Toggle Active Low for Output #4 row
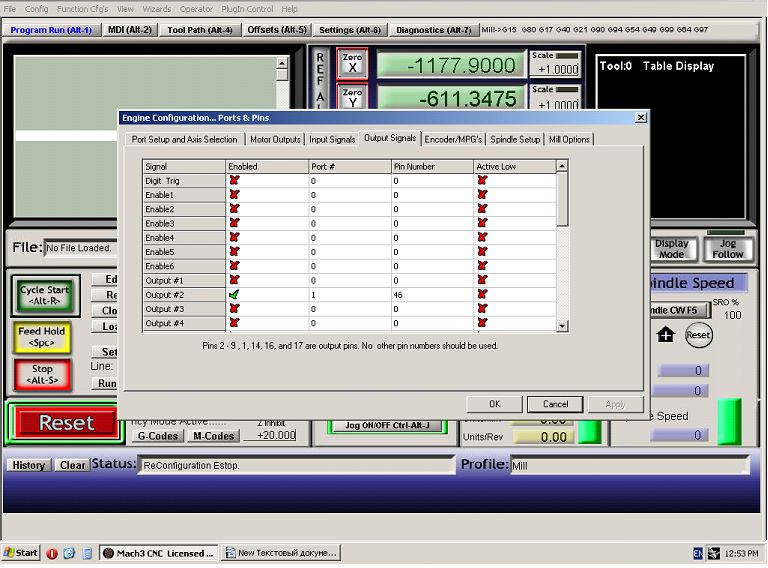768x568 pixels. [482, 323]
